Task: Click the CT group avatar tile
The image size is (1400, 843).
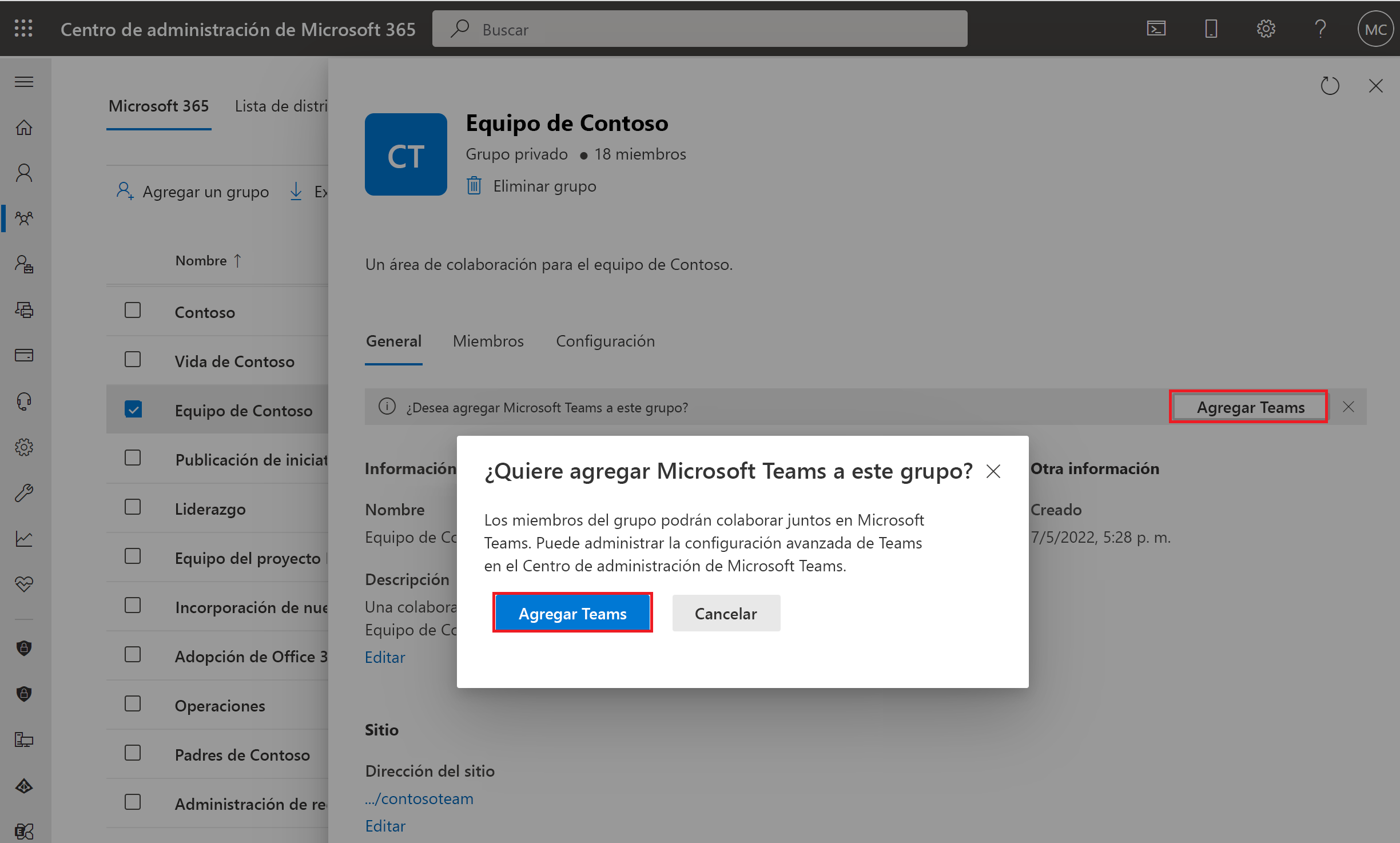Action: (x=406, y=154)
